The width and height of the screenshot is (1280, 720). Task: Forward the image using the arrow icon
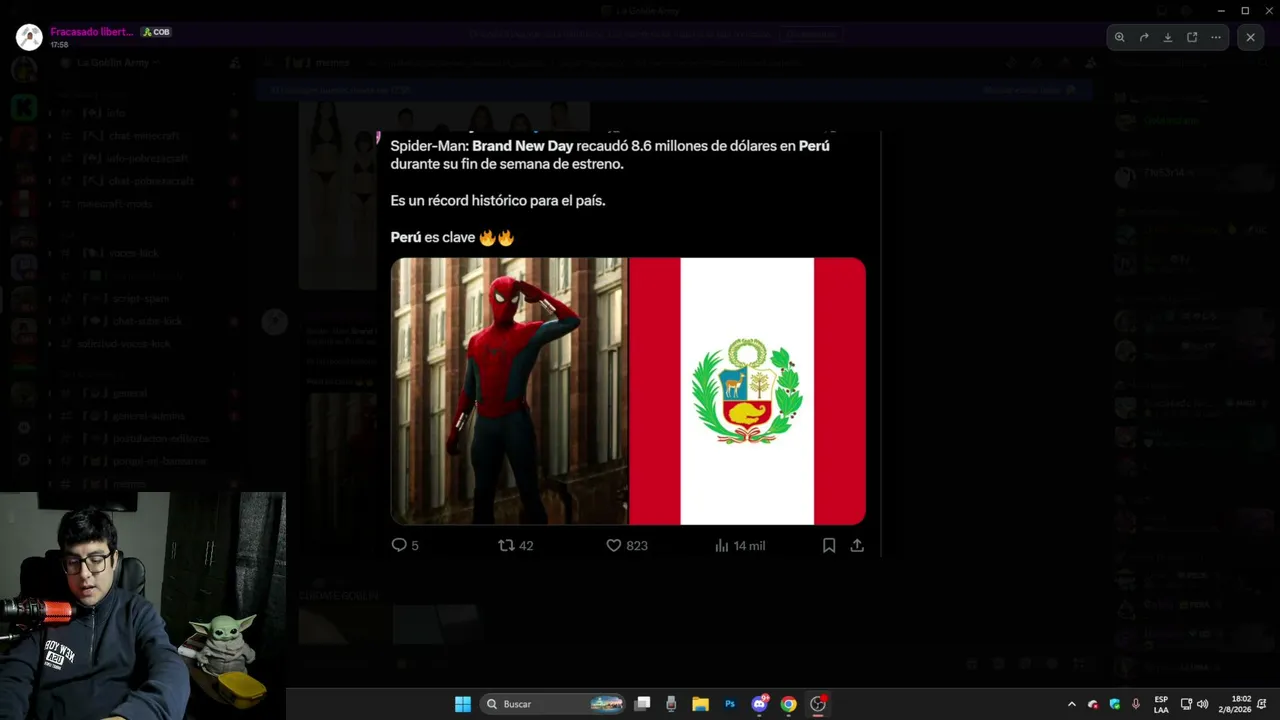[1144, 38]
